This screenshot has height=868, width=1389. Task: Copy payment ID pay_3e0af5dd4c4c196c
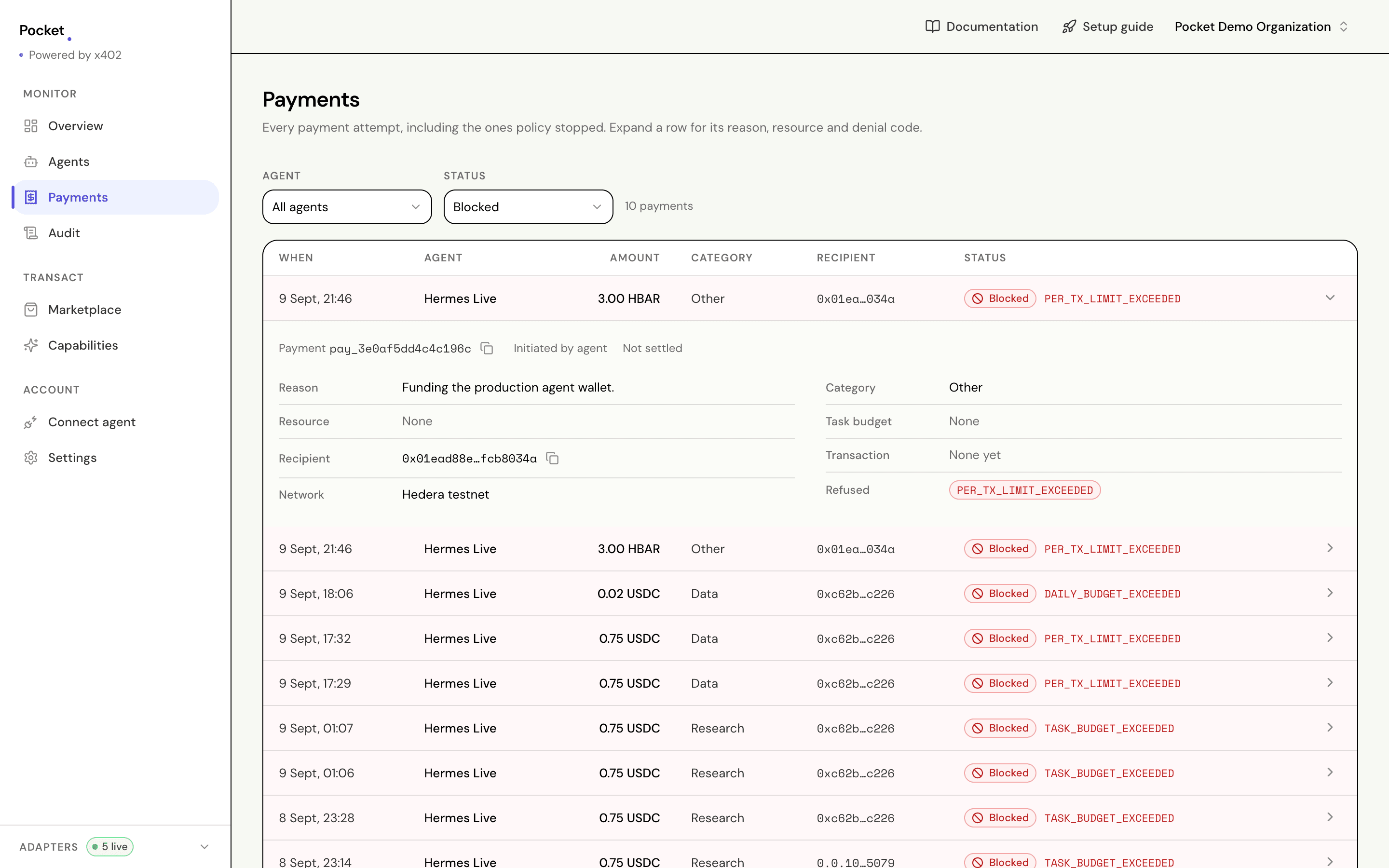click(487, 349)
